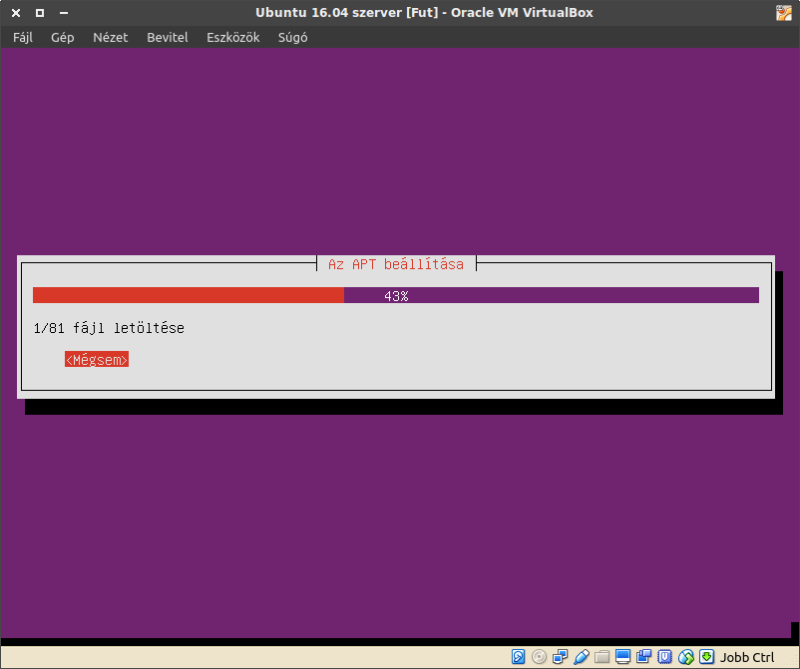Click the USB devices plug icon
The image size is (800, 669).
[581, 656]
